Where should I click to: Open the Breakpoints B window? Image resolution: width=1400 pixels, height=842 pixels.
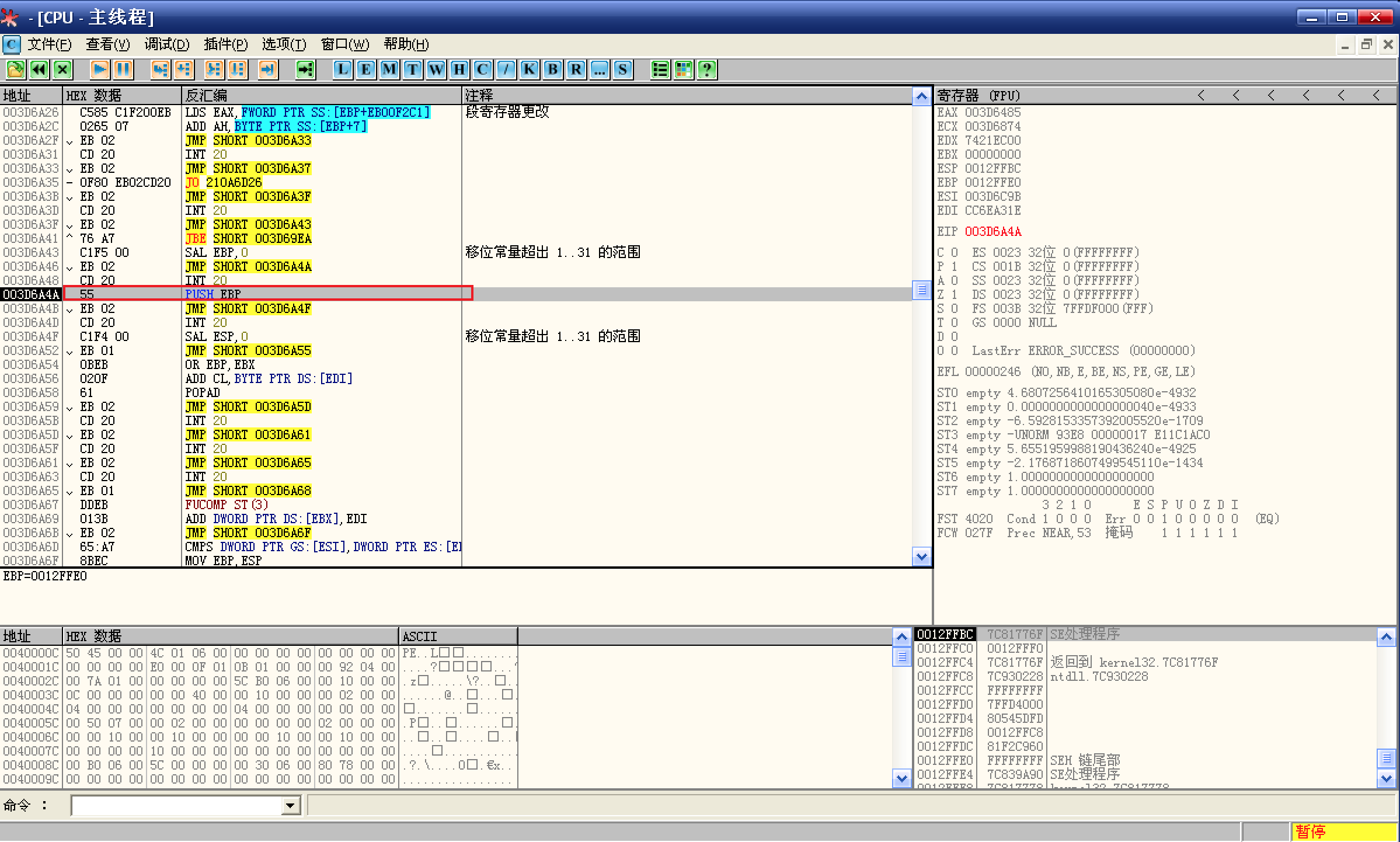pos(552,69)
